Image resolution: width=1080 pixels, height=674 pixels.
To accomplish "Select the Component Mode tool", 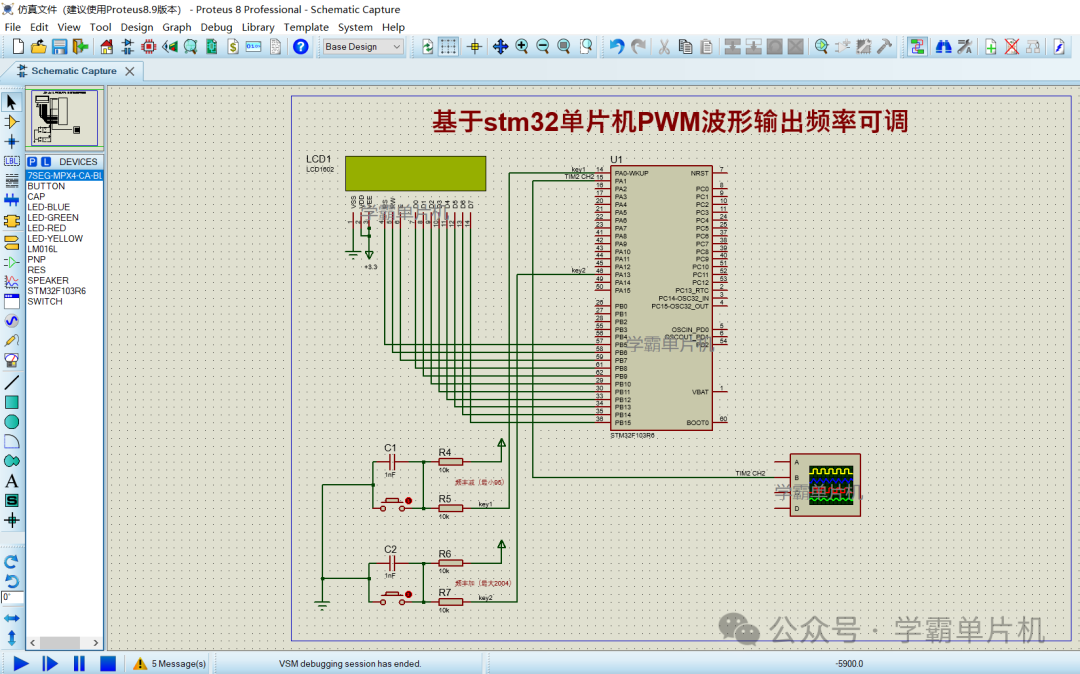I will point(11,122).
